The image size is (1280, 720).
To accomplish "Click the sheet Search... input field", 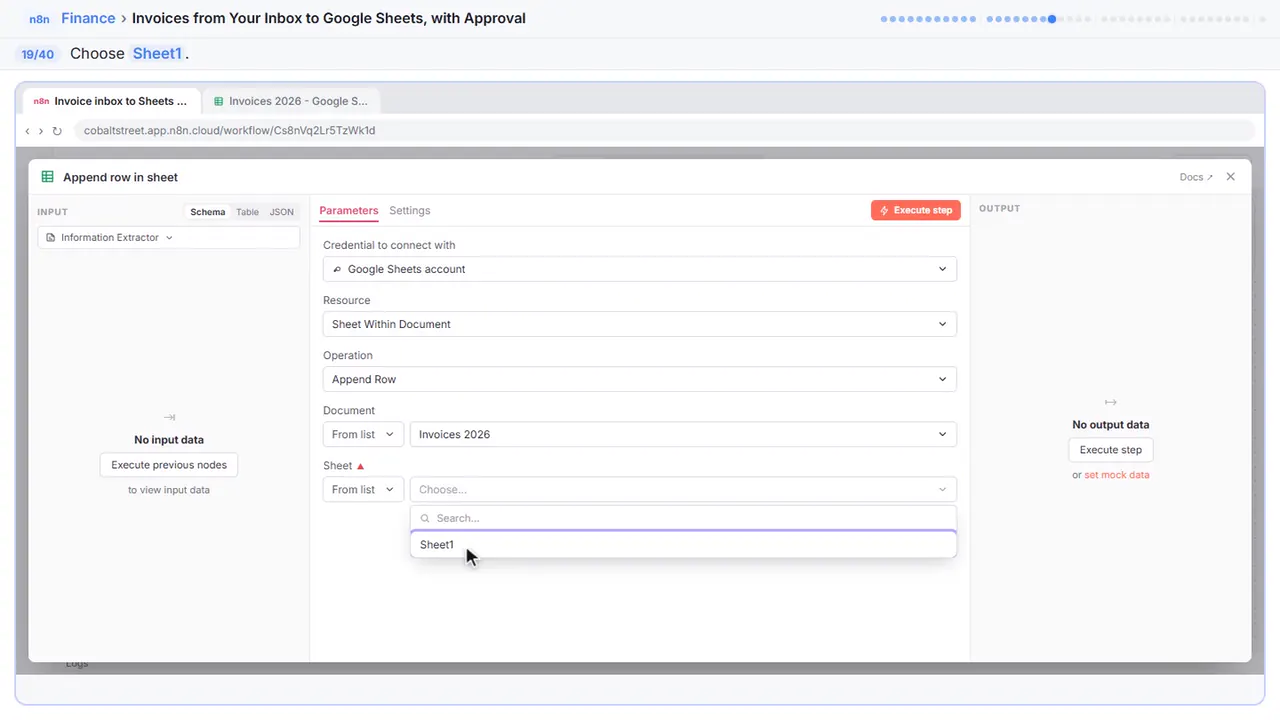I will pyautogui.click(x=683, y=518).
